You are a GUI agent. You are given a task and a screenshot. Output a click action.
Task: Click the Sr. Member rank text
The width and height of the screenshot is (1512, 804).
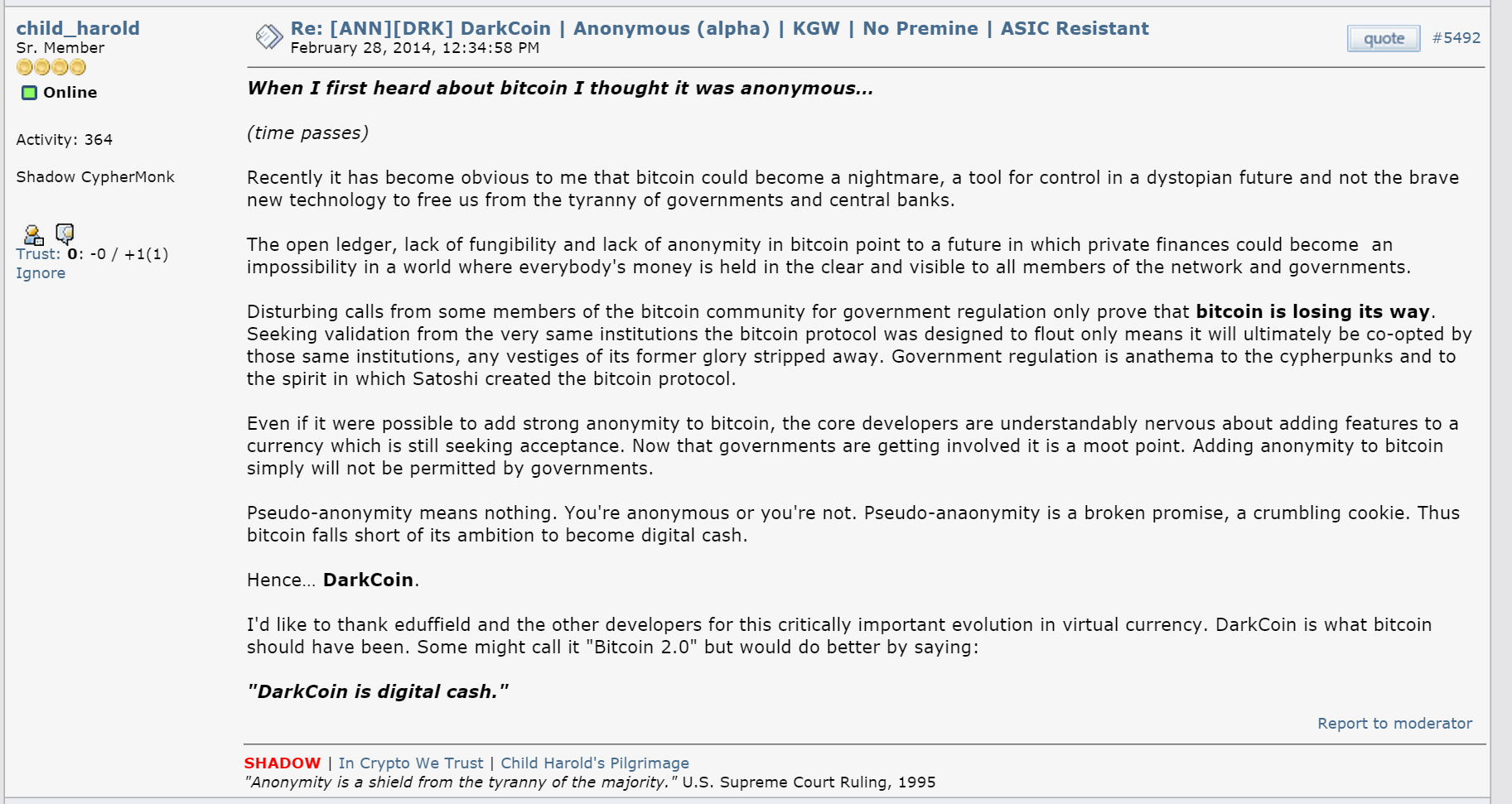coord(60,48)
